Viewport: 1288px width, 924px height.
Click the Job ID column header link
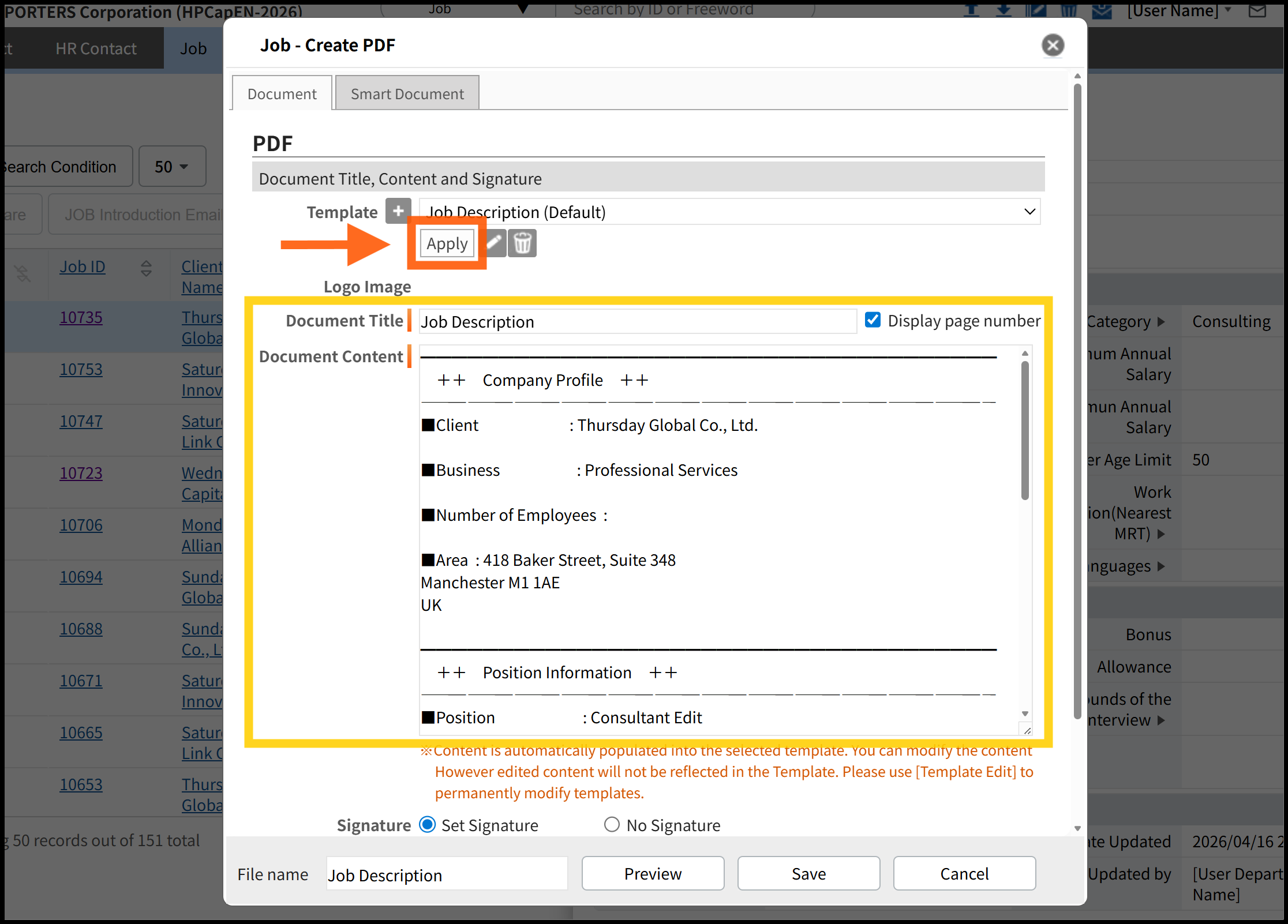tap(83, 266)
